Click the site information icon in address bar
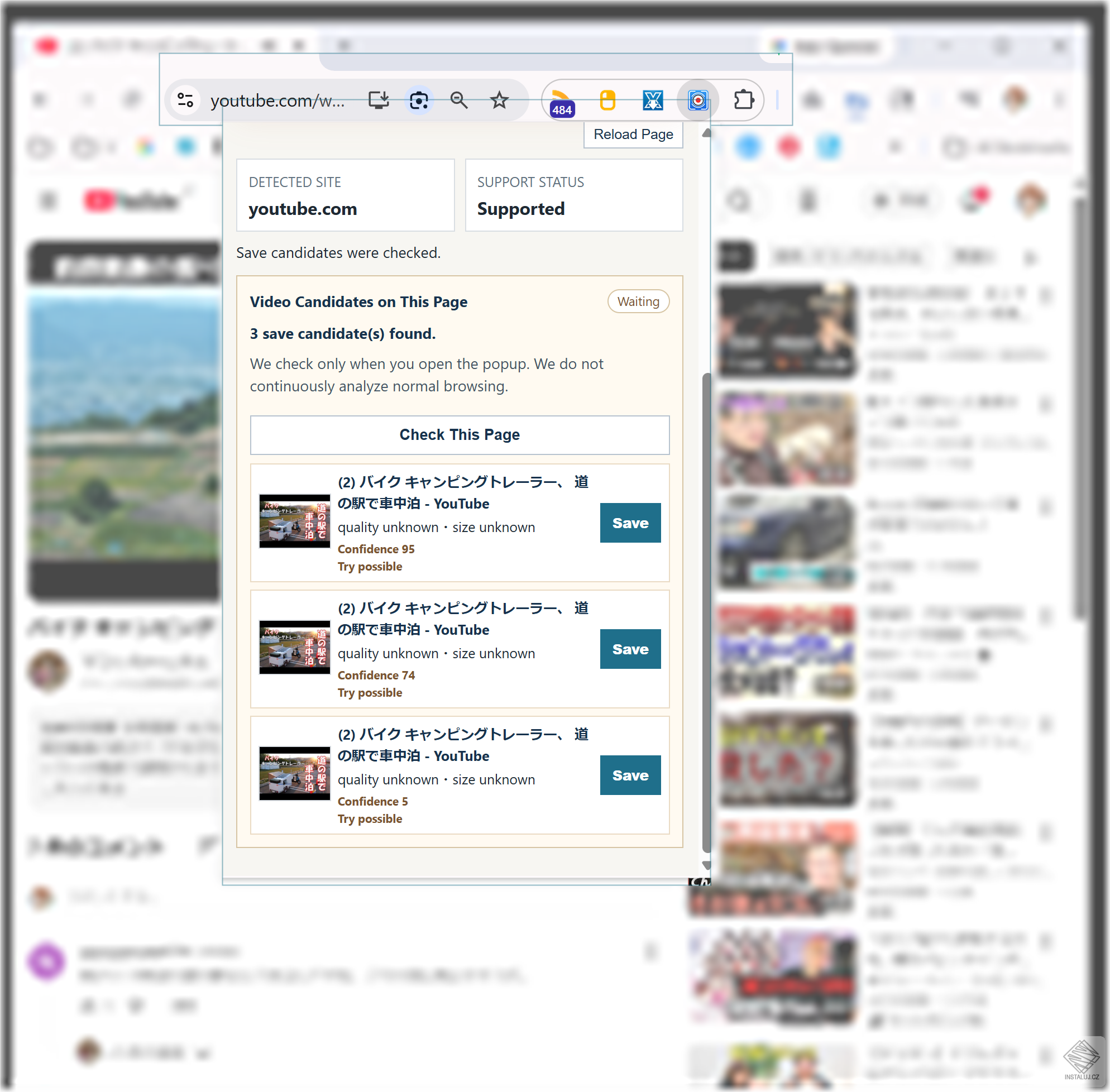The image size is (1110, 1092). point(185,100)
